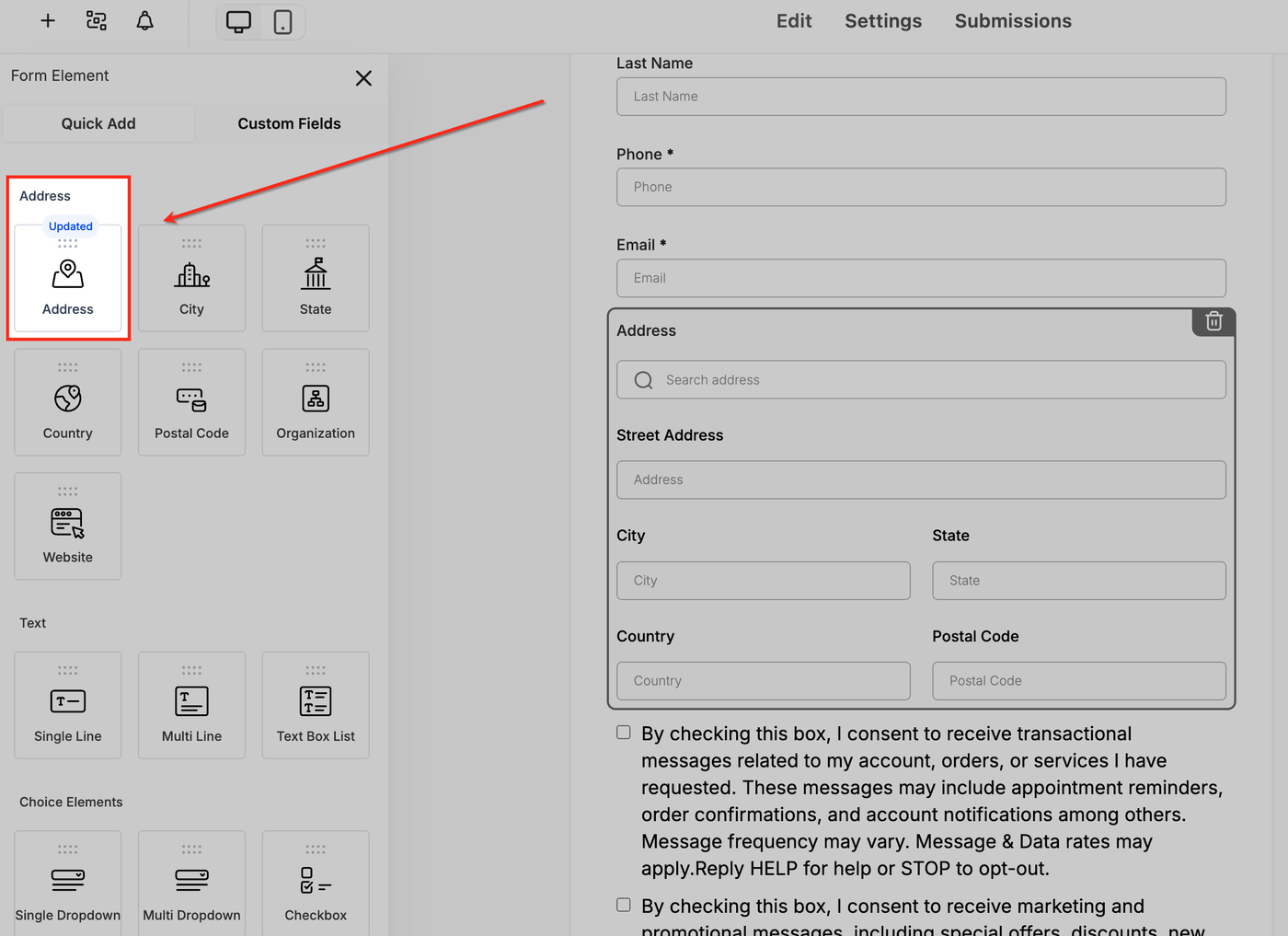The height and width of the screenshot is (936, 1288).
Task: Close the Form Element panel
Action: coord(363,78)
